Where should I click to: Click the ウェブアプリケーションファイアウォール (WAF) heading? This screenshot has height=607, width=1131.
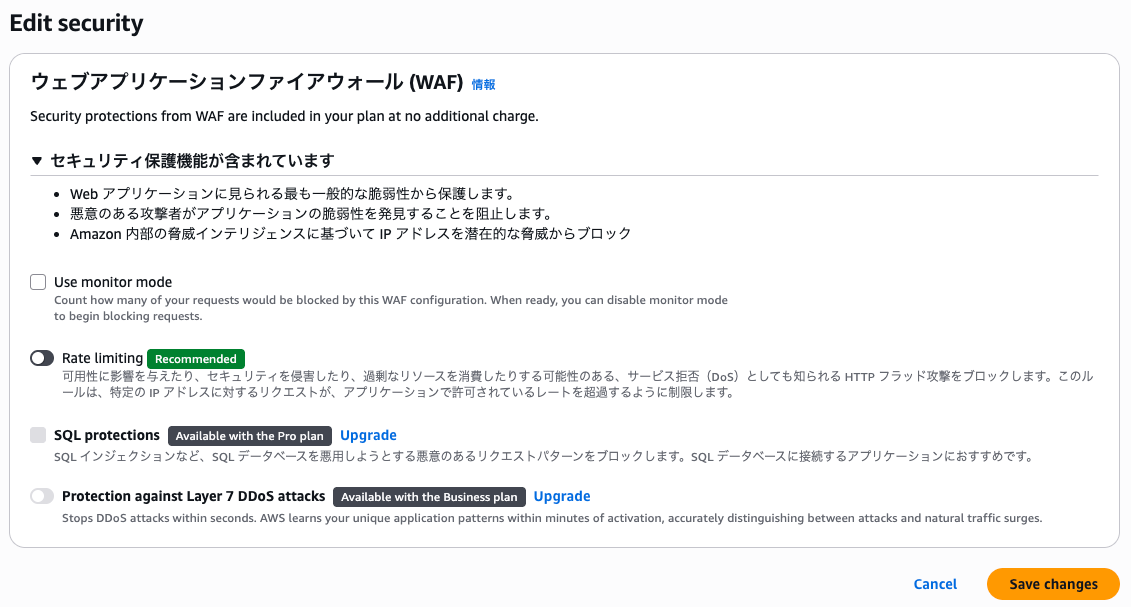(x=247, y=82)
